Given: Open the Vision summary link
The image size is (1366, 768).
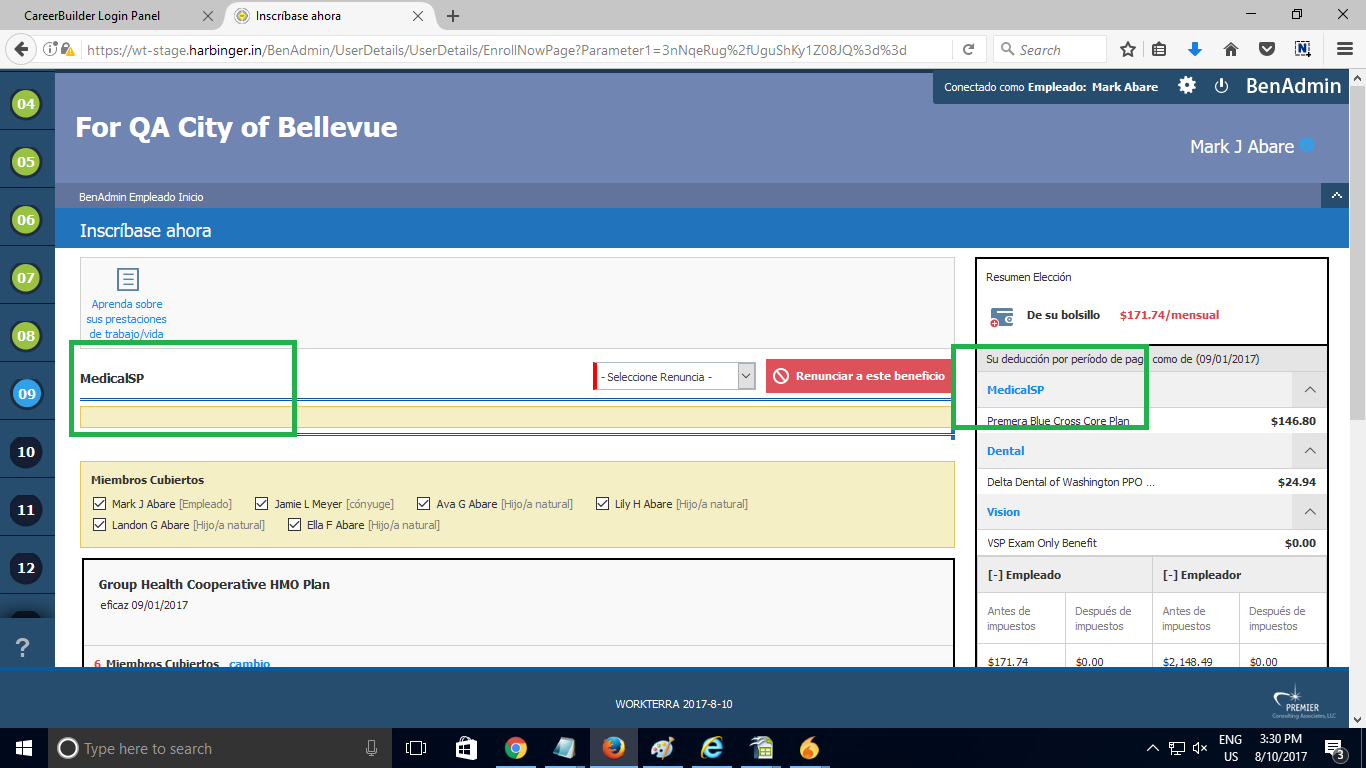Looking at the screenshot, I should tap(1003, 512).
